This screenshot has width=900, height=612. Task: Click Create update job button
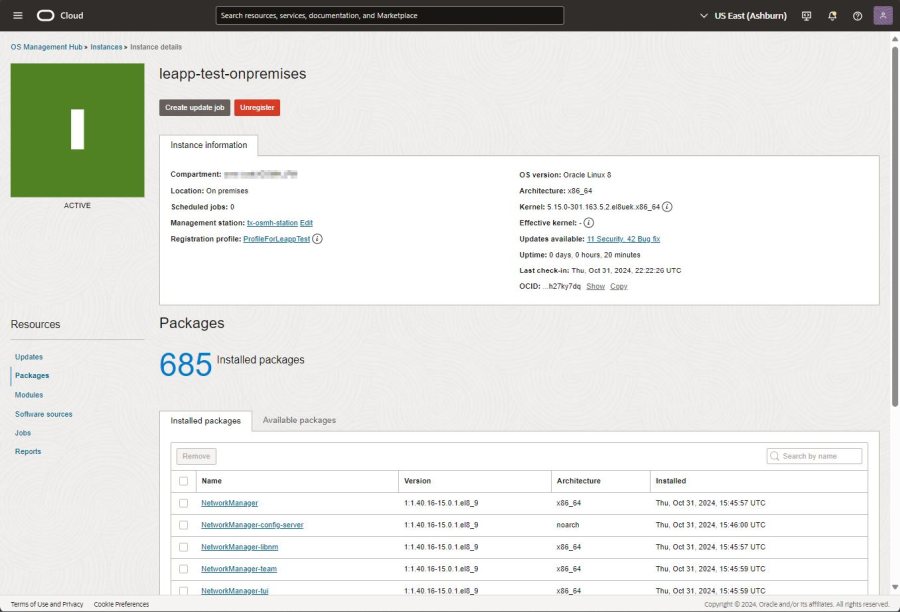[195, 107]
